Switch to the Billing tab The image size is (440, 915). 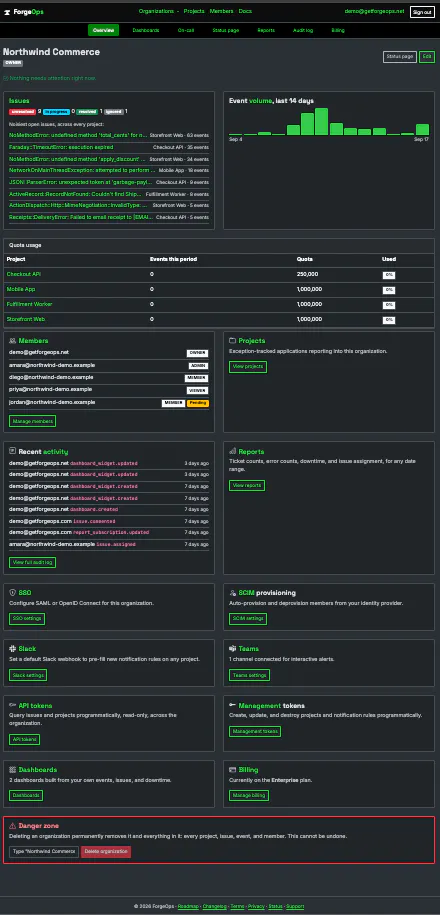[338, 30]
